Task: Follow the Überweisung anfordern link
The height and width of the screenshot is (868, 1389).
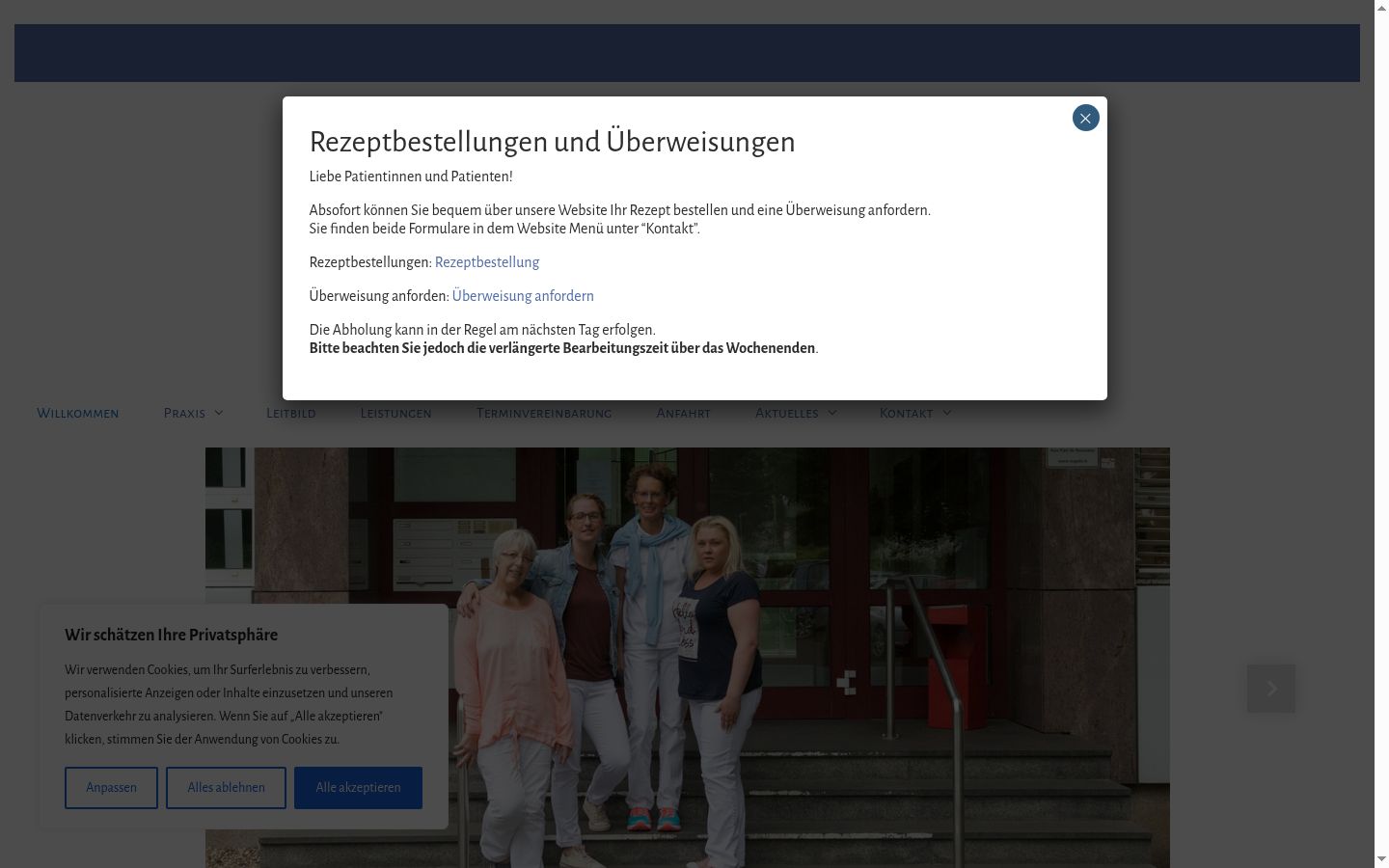Action: (x=523, y=296)
